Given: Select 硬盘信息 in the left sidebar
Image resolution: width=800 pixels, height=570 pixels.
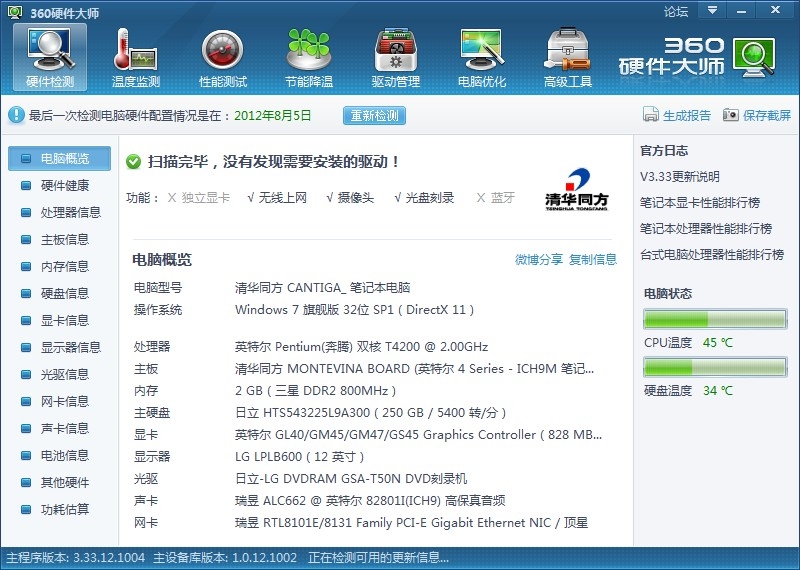Looking at the screenshot, I should (x=64, y=293).
